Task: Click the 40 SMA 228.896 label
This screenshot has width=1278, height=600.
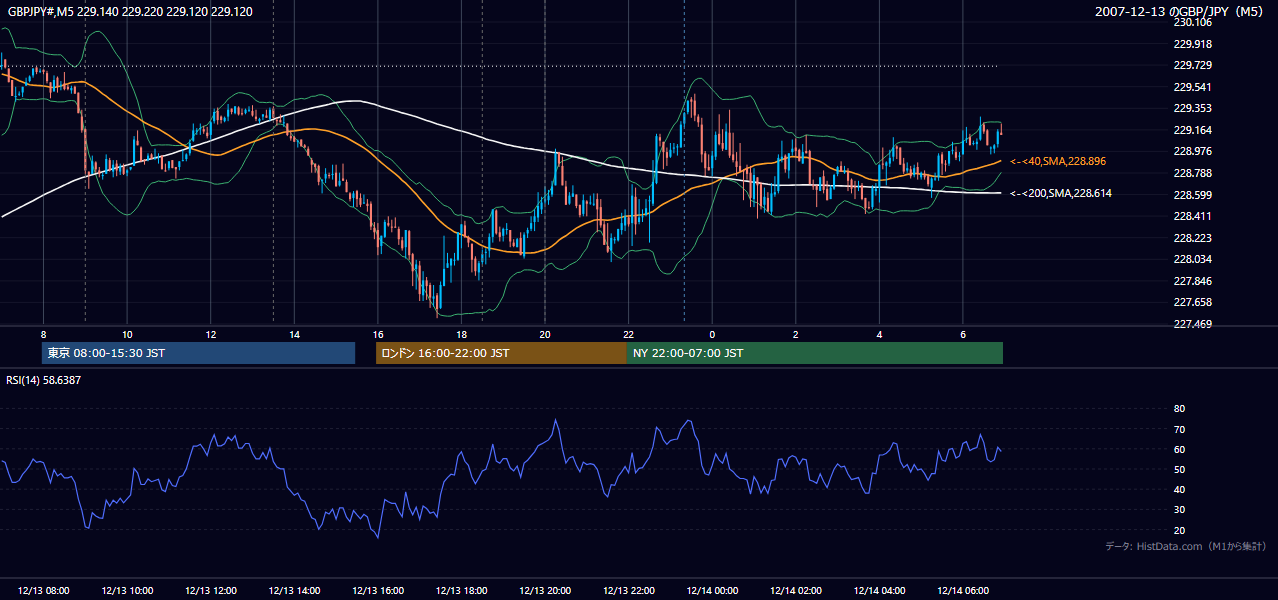Action: click(1058, 161)
